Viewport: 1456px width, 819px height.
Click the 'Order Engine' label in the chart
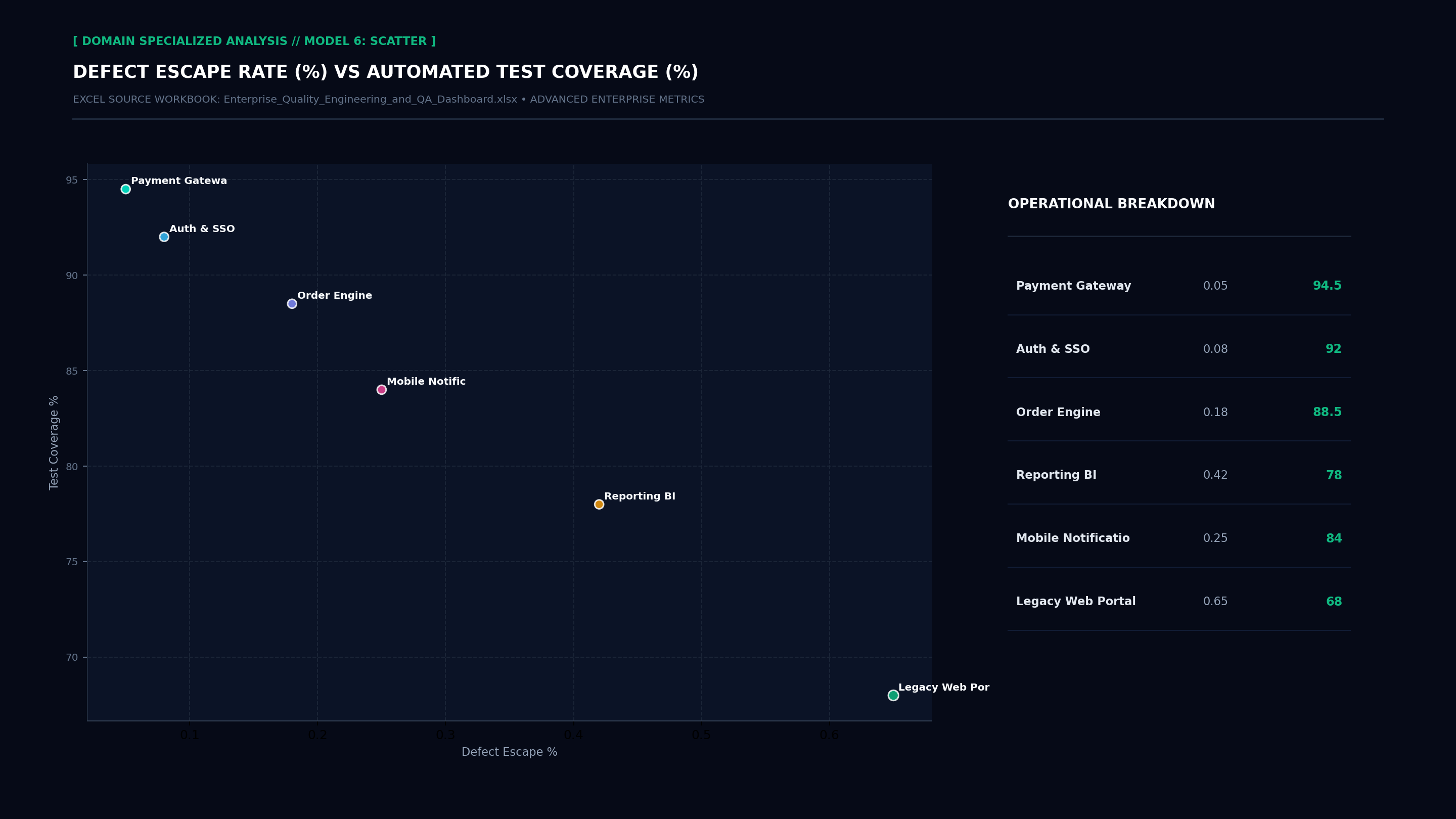(x=335, y=296)
